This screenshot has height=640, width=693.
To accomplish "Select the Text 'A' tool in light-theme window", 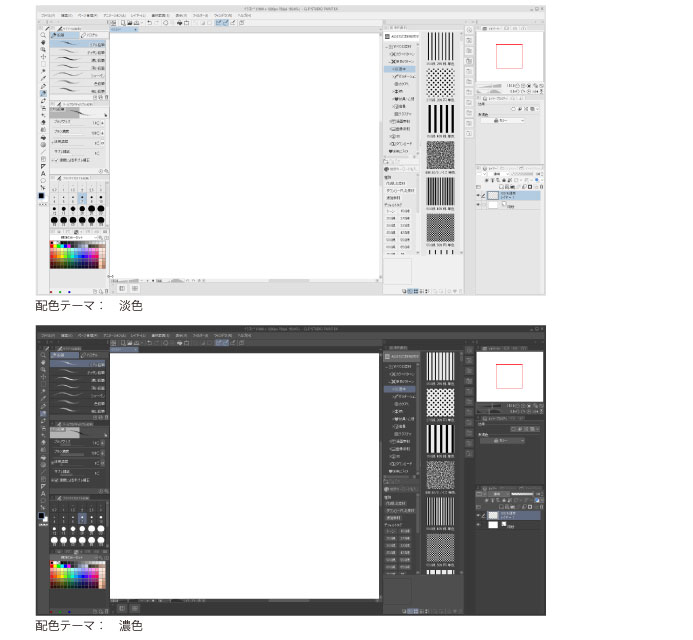I will coord(43,174).
